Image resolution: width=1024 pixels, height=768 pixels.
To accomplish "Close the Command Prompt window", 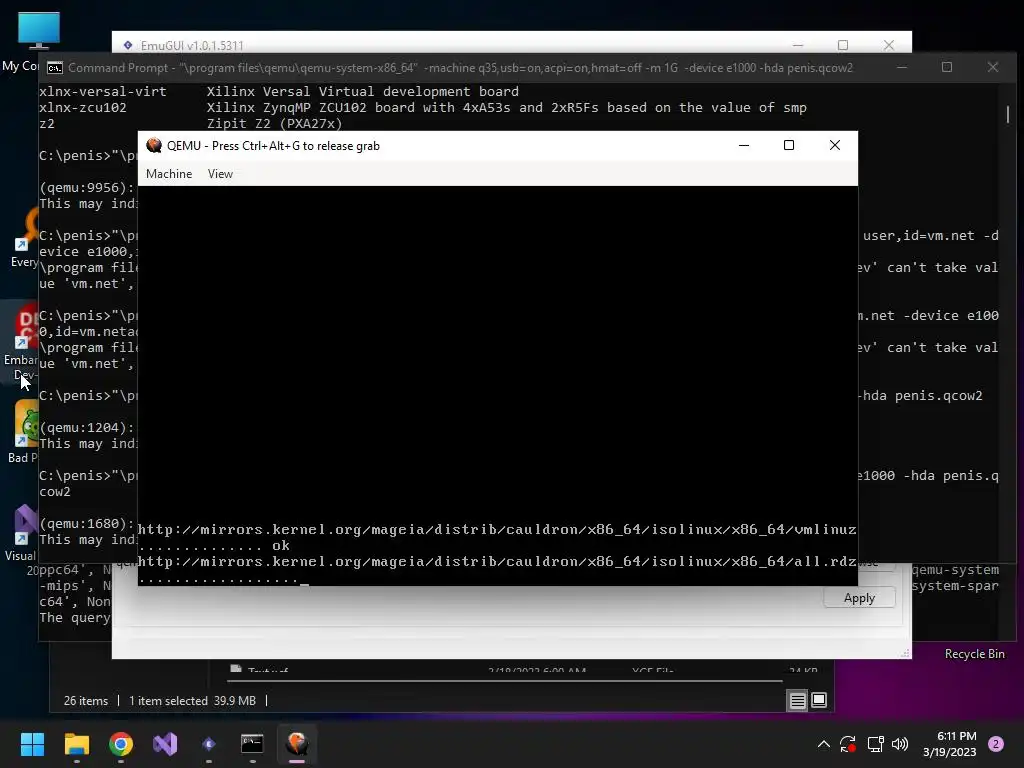I will (993, 67).
